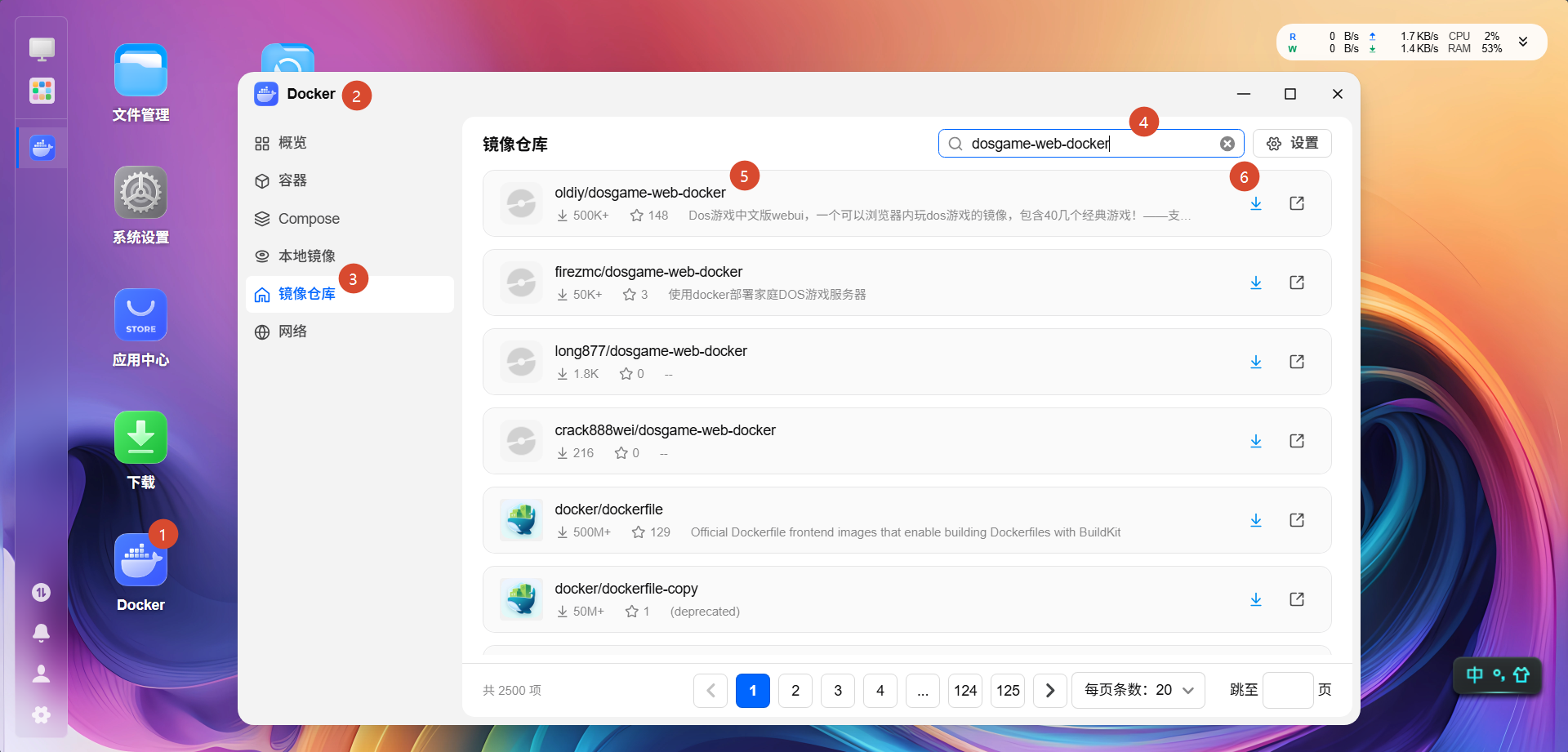Go to page 4
The image size is (1568, 752).
tap(880, 691)
